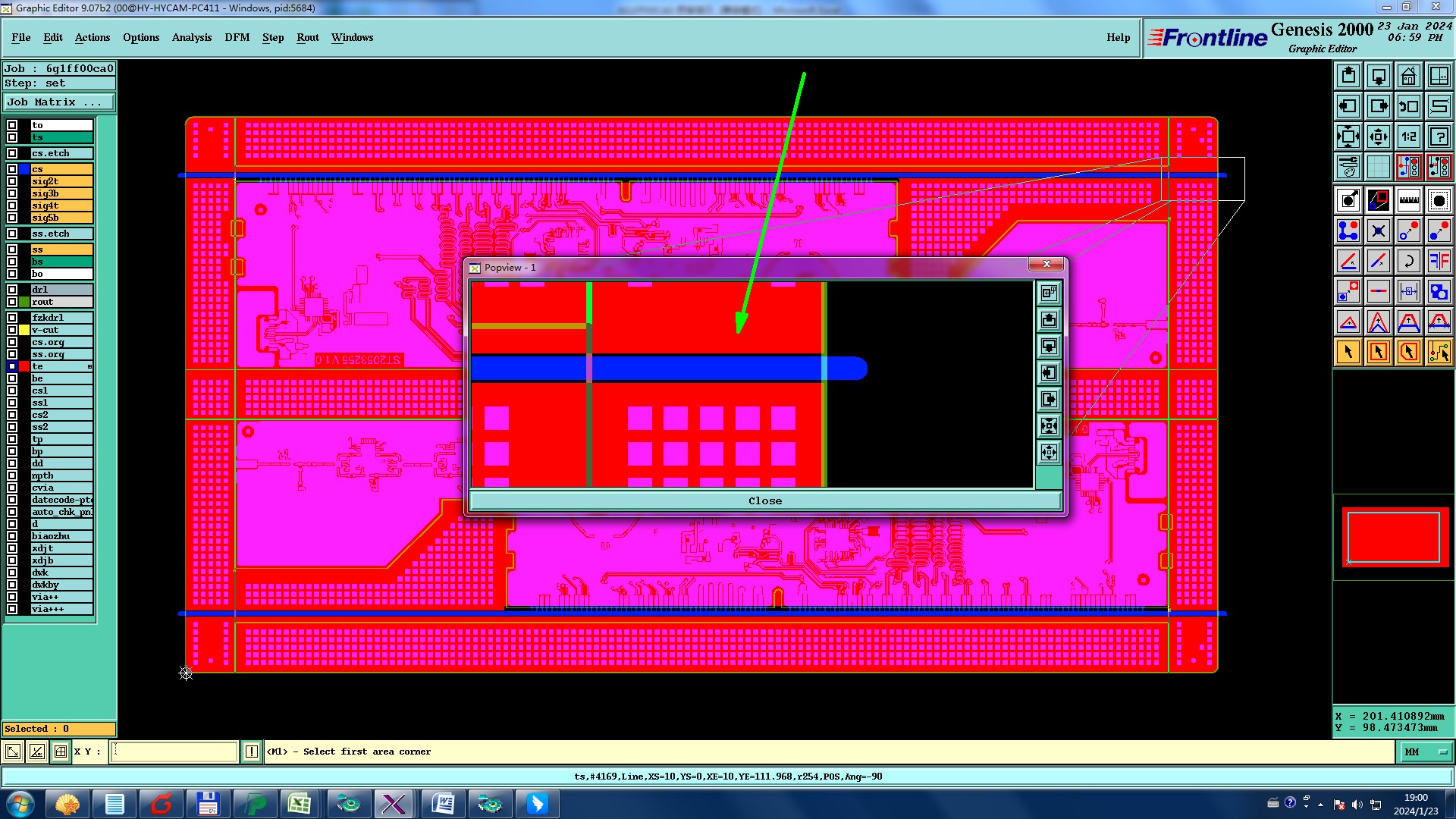Click the rotate feature arrow icon

(1408, 261)
